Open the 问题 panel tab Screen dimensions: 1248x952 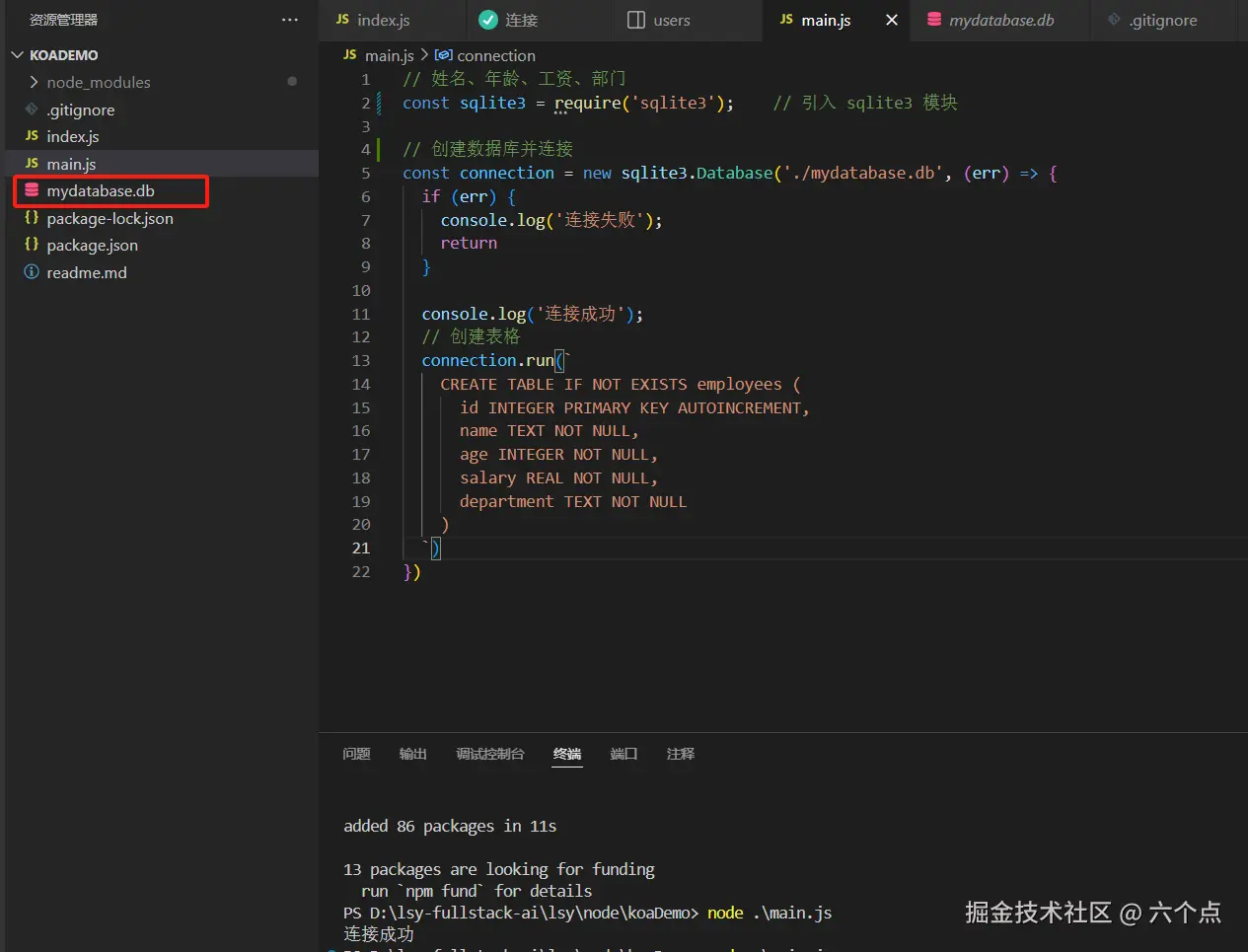(x=356, y=754)
